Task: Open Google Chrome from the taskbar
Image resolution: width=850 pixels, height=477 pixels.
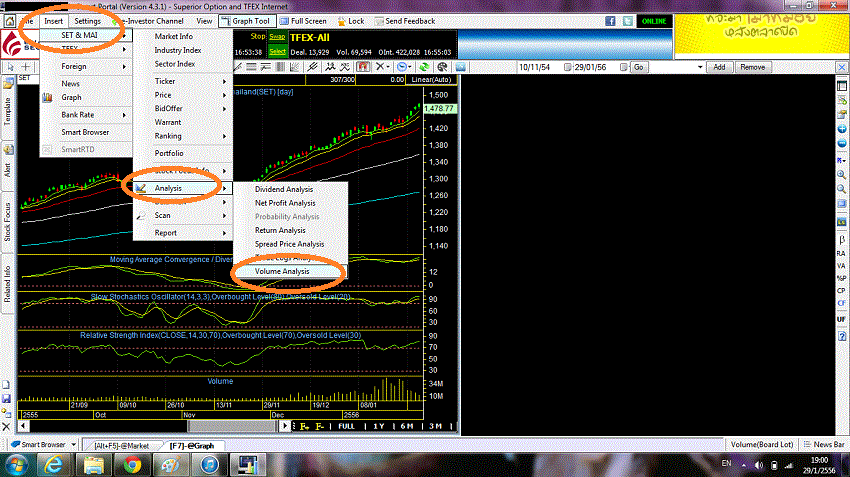Action: [x=132, y=465]
